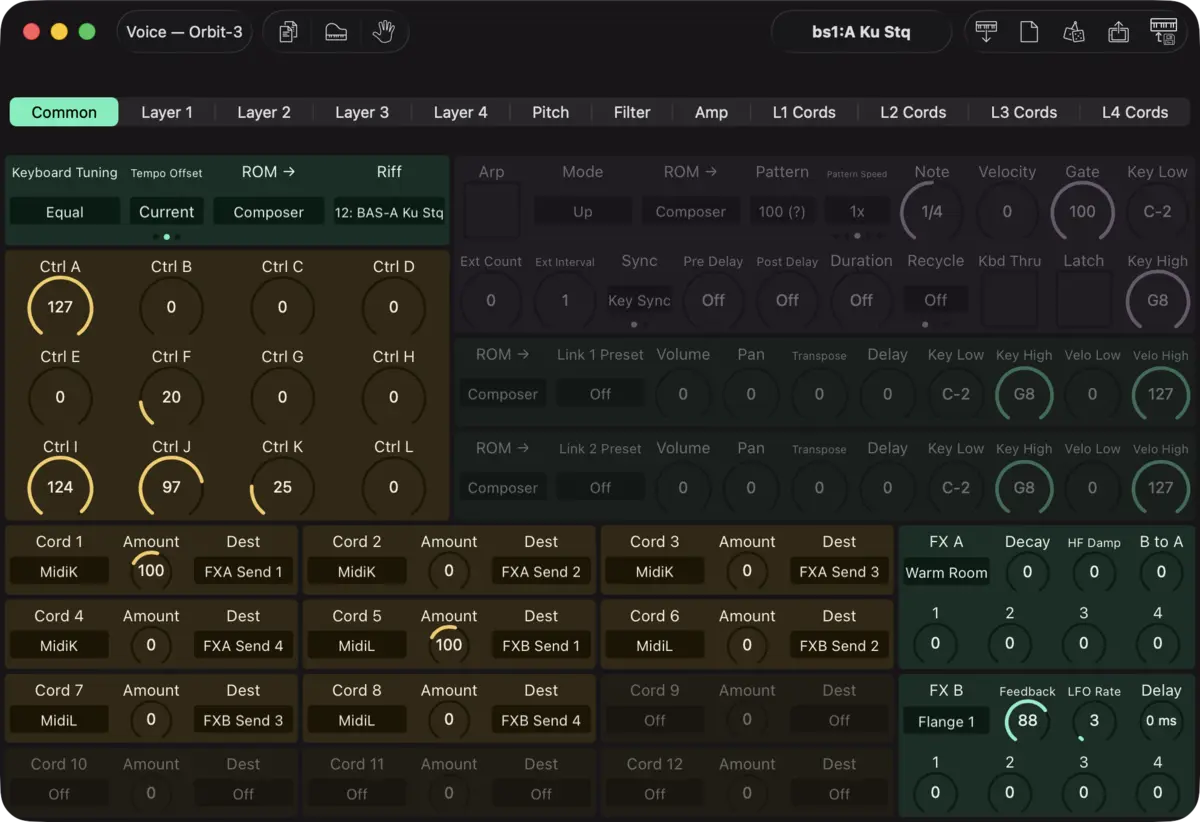Click the bs1:A Ku Stq preset name

tap(861, 32)
